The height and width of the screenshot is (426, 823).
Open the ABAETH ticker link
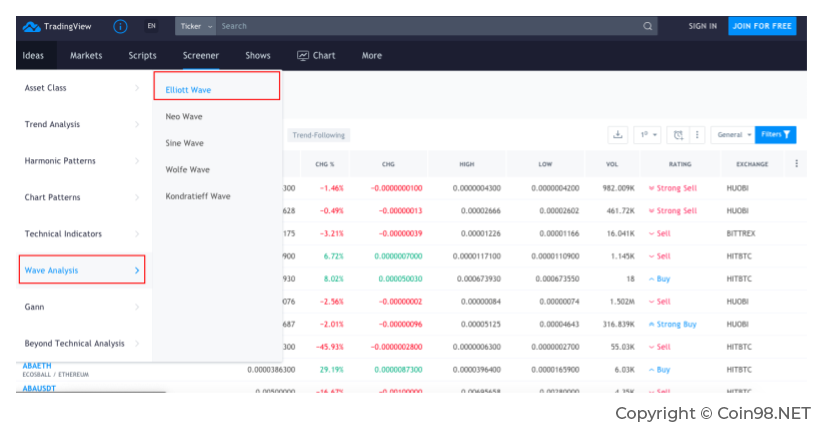(x=37, y=366)
